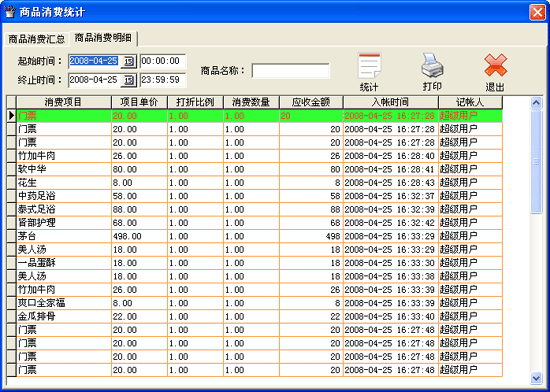Click the scroll up arrow of the table

536,102
